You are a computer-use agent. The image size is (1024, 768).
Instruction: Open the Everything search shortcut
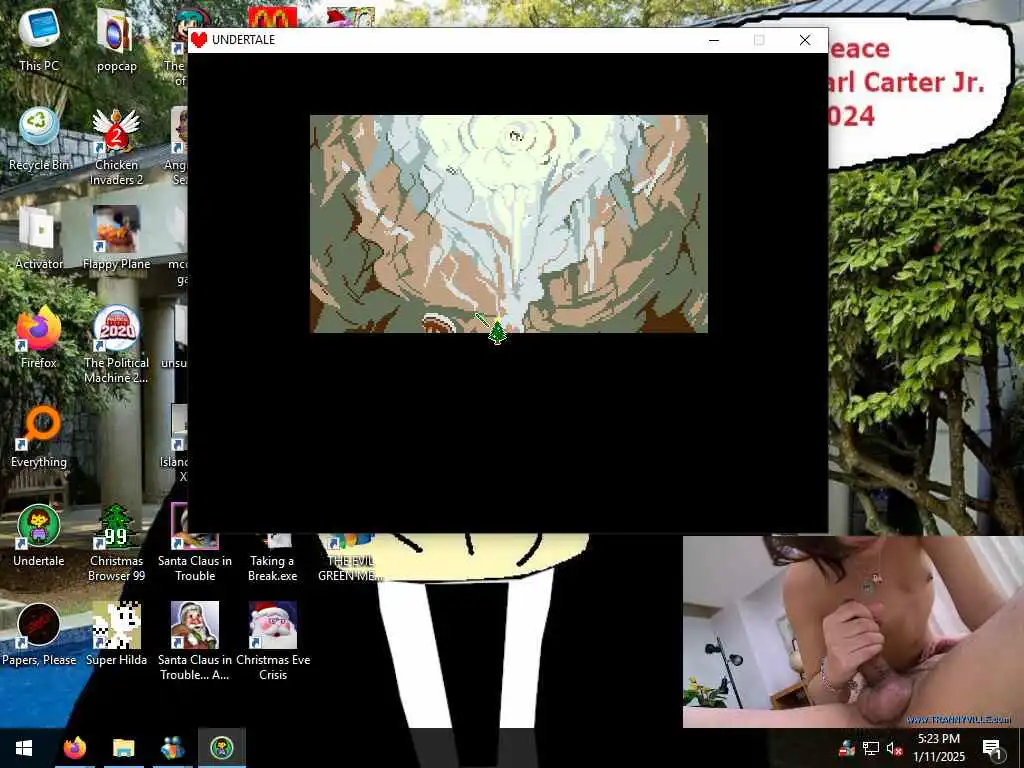tap(39, 436)
